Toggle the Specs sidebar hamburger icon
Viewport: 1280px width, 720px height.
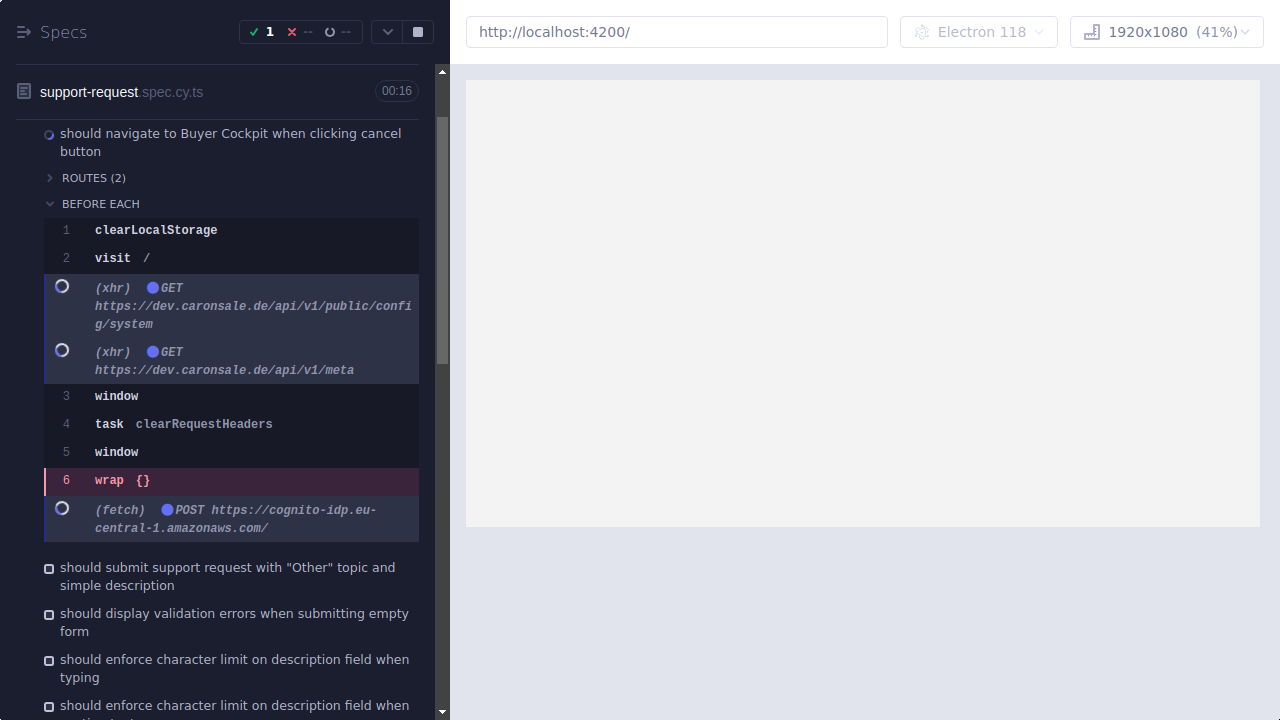[x=24, y=31]
